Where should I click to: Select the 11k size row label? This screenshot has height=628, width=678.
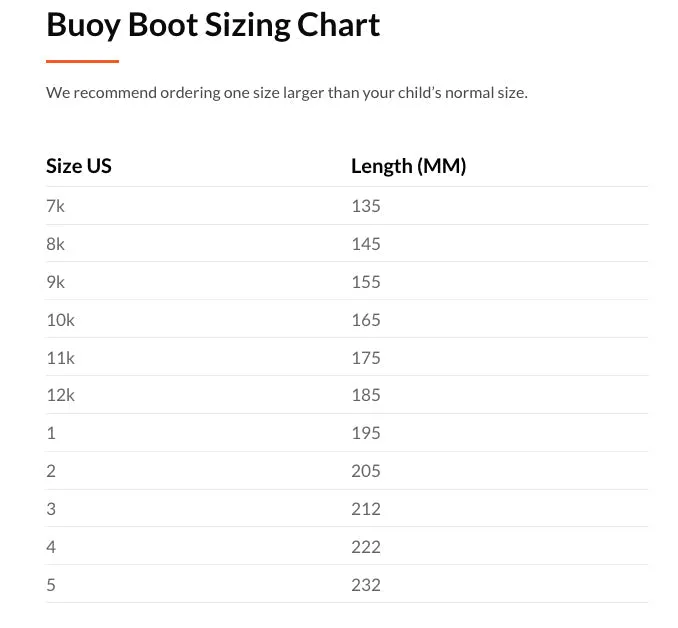pos(60,358)
